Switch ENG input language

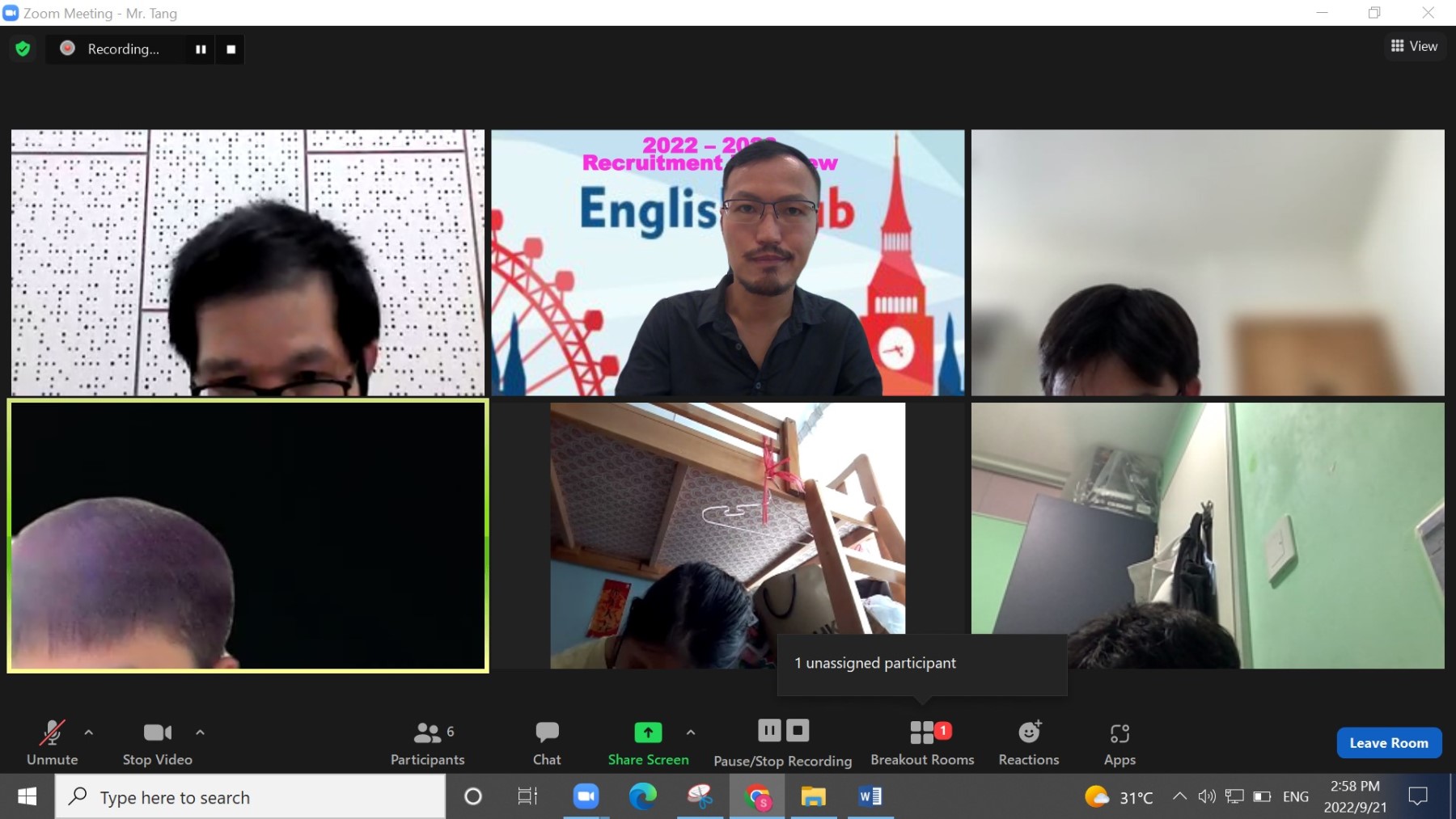tap(1296, 797)
